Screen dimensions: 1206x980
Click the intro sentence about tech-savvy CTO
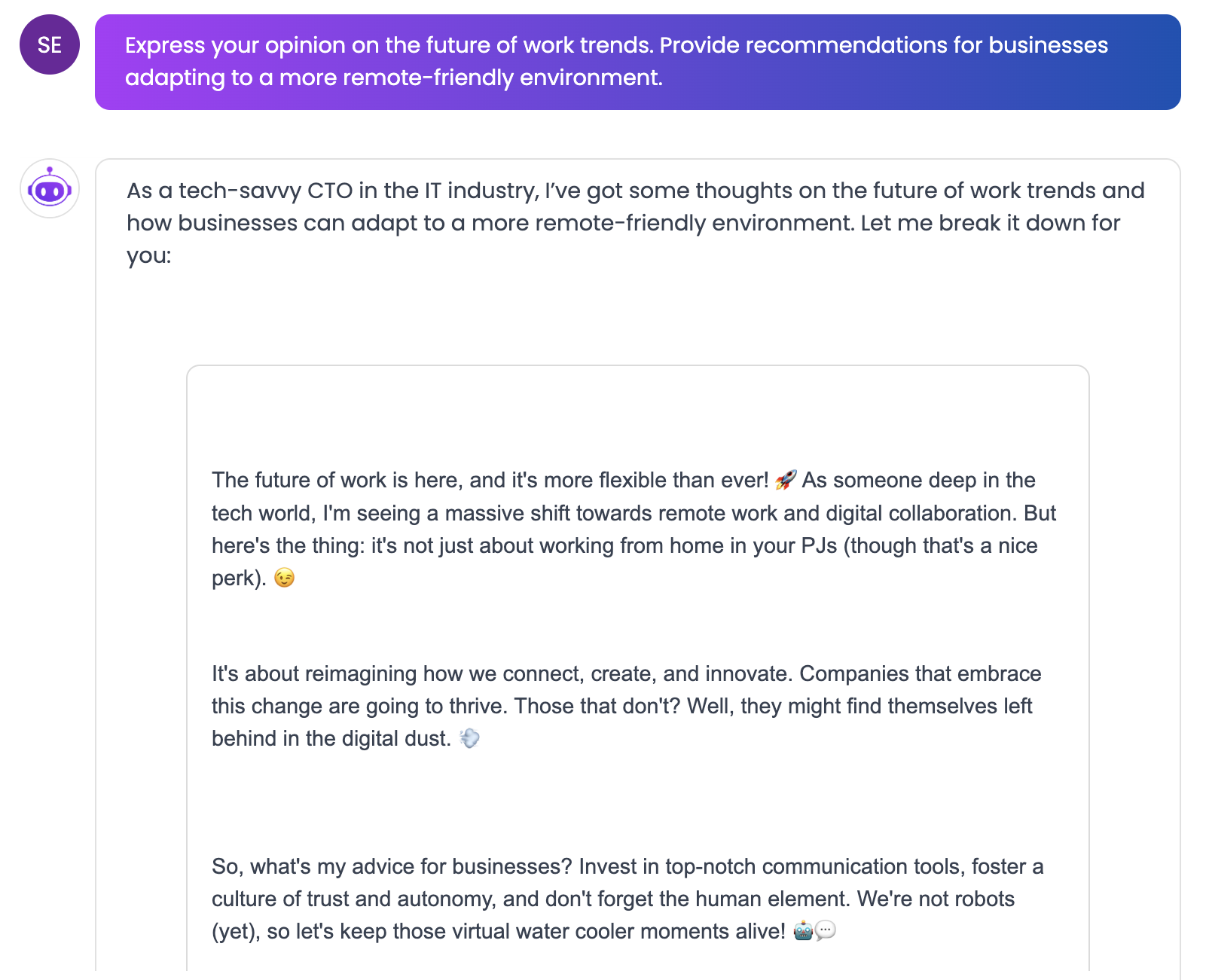[636, 223]
